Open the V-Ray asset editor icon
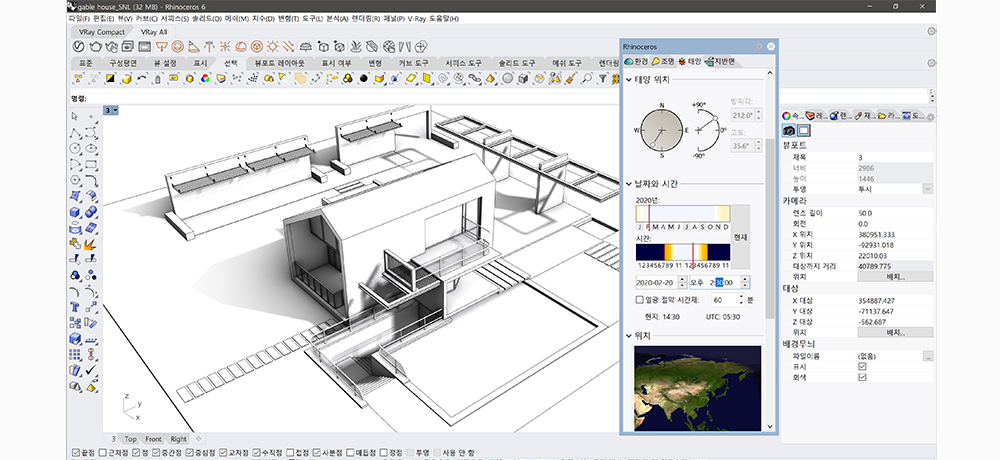Image resolution: width=1000 pixels, height=460 pixels. 79,47
